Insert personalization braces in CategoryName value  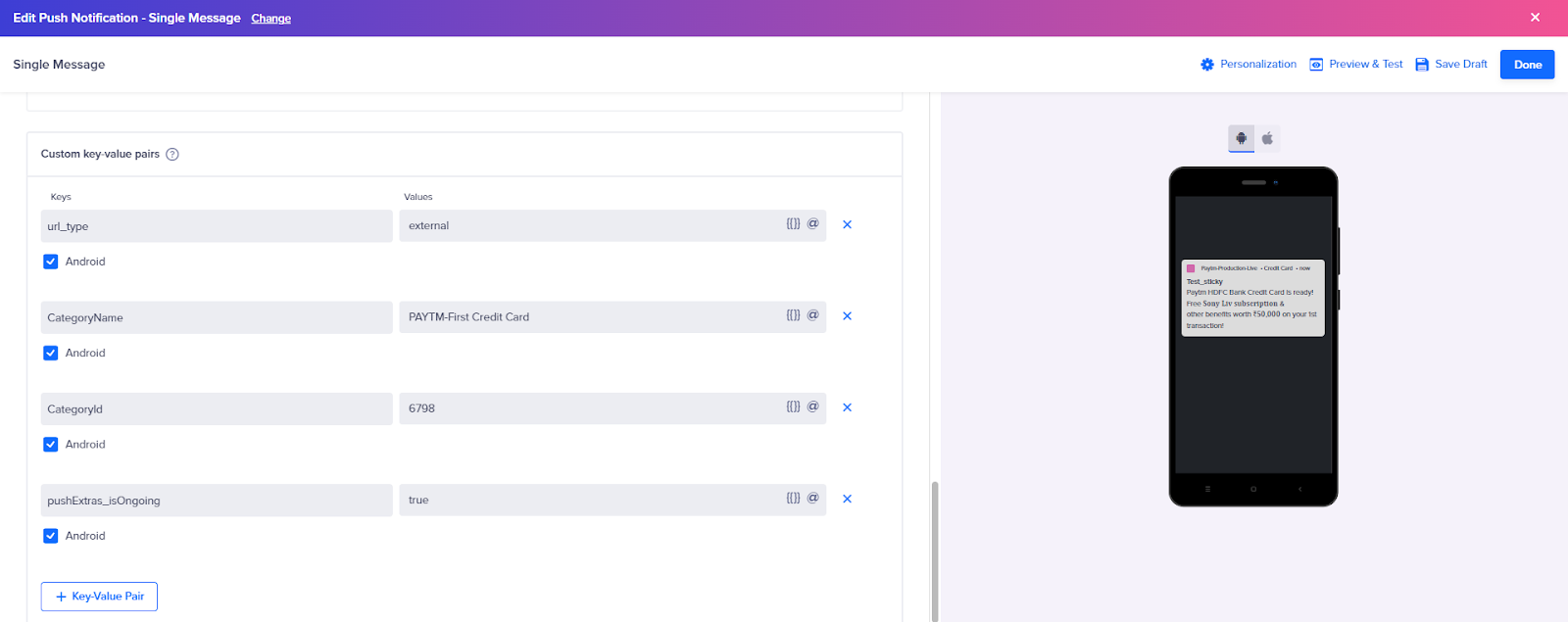click(x=793, y=315)
